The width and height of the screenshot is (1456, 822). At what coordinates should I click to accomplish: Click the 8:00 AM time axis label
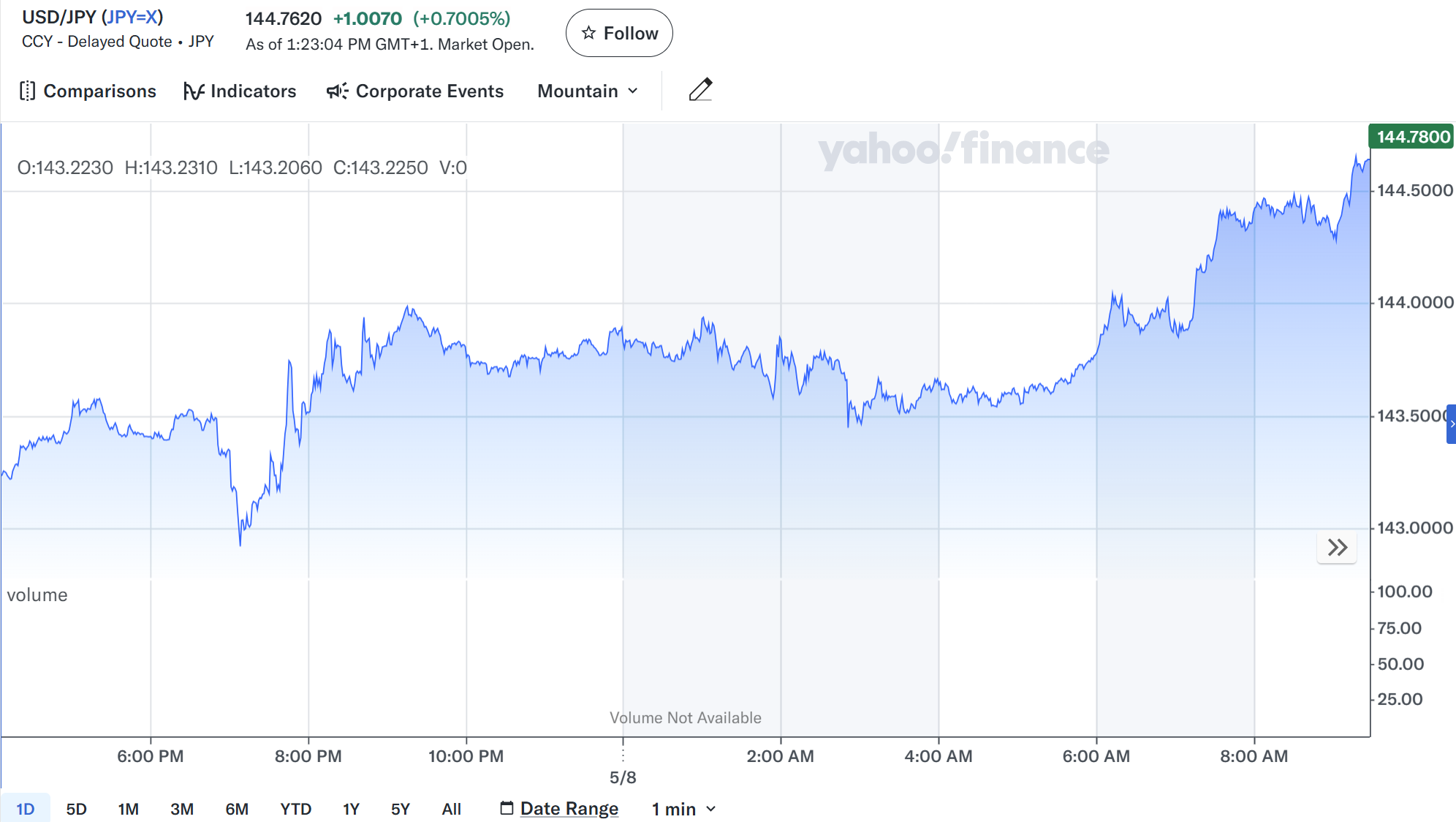point(1254,756)
